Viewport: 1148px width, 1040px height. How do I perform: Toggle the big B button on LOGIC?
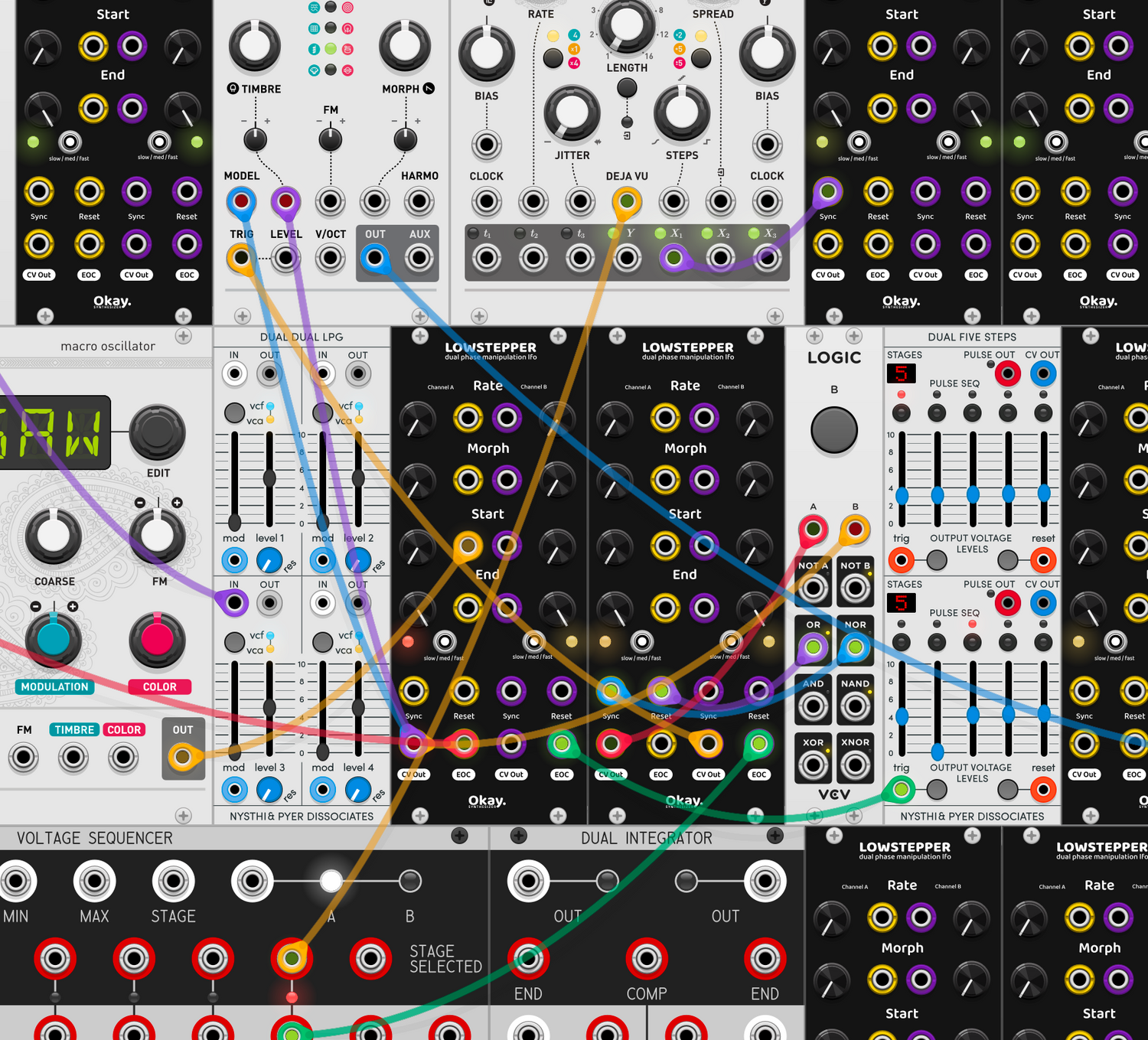pos(834,430)
